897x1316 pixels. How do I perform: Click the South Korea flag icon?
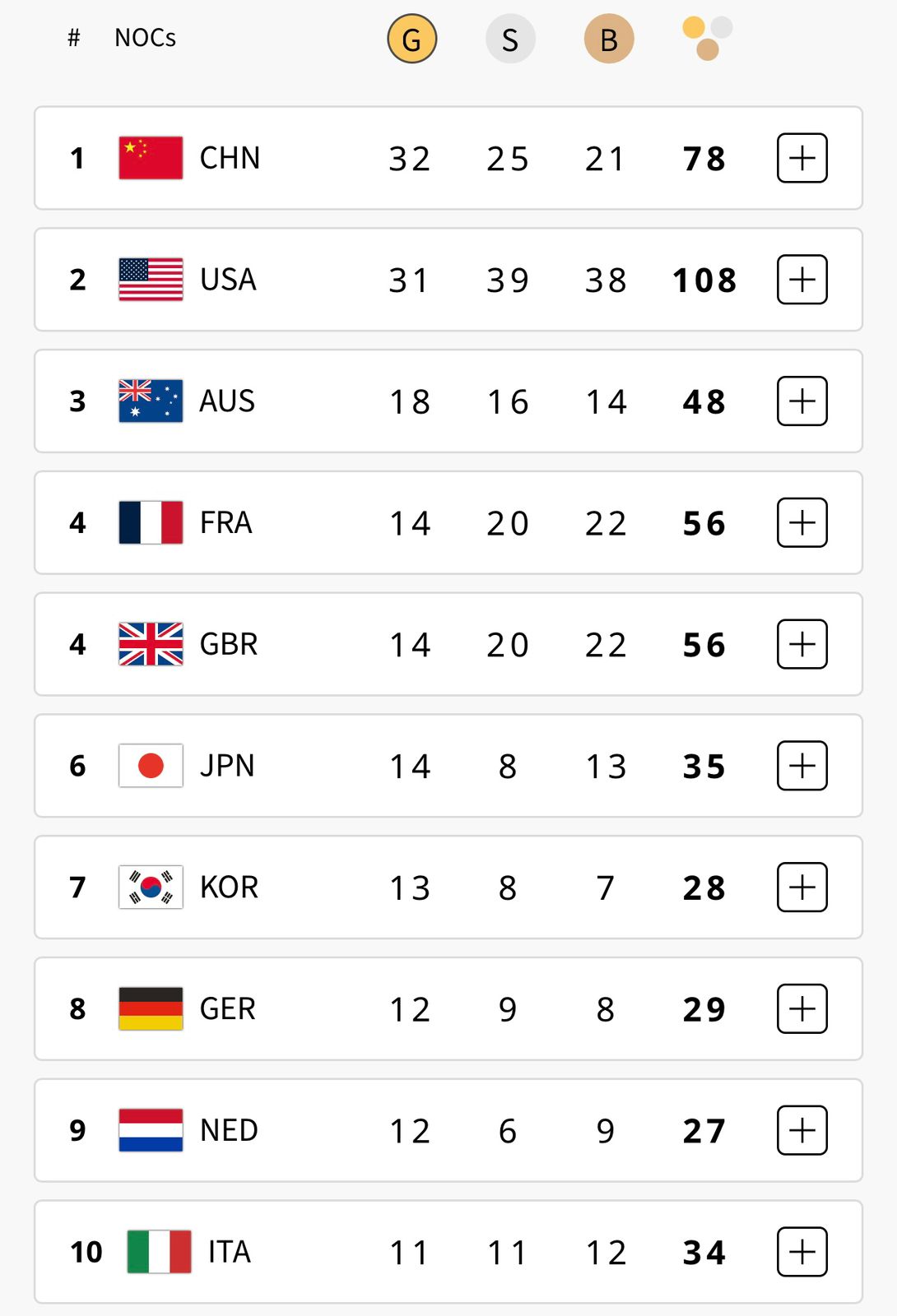151,887
